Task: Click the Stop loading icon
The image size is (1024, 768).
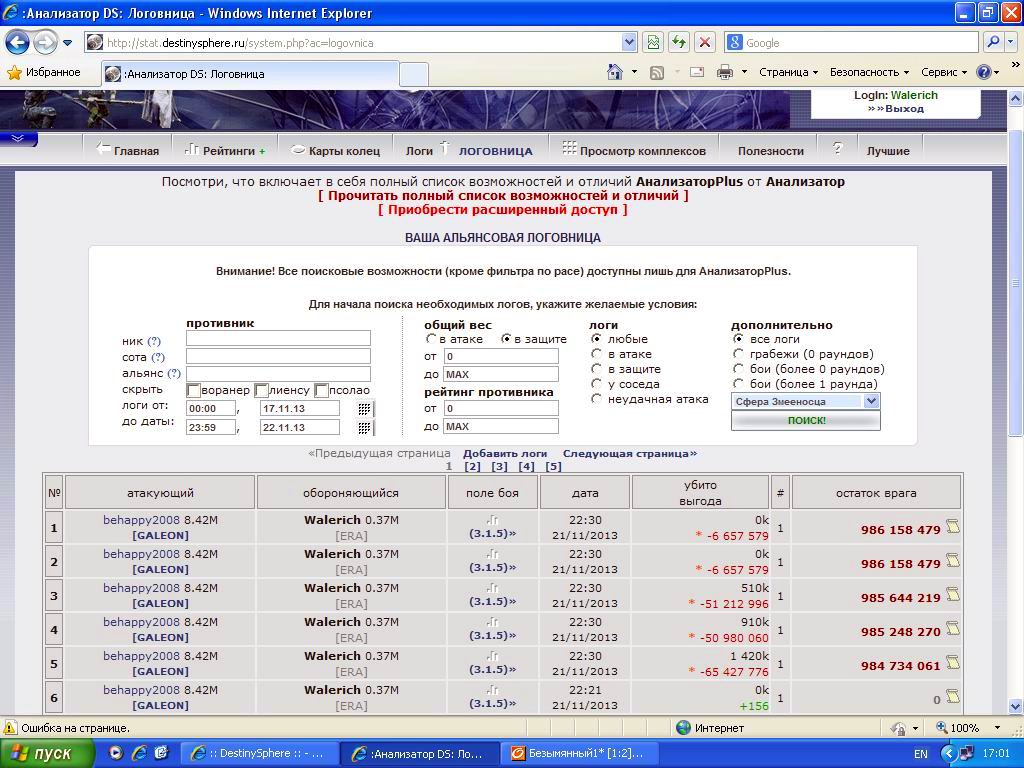Action: coord(705,42)
